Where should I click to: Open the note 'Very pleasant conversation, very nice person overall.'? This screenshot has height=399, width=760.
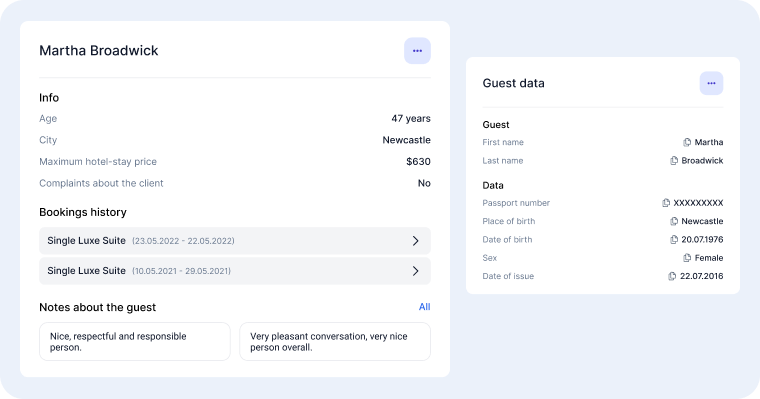pyautogui.click(x=335, y=342)
